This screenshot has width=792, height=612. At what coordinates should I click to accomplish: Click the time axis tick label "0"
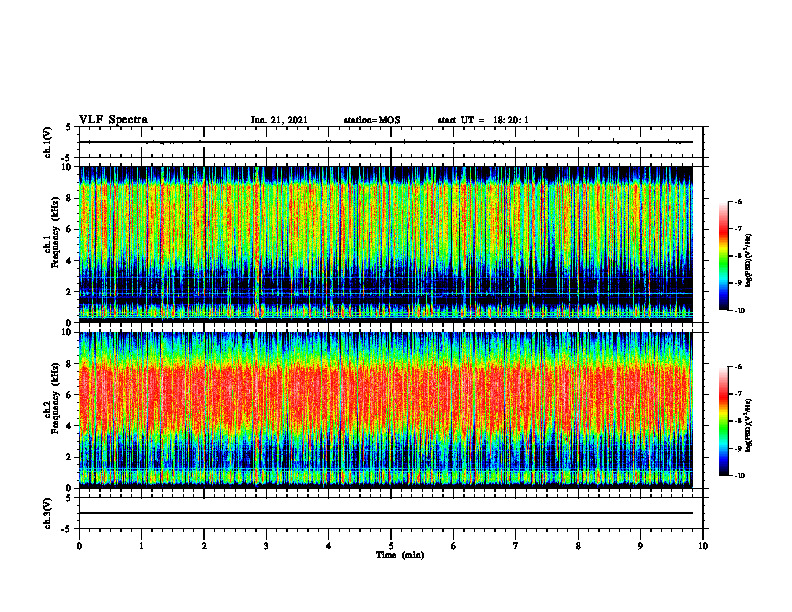79,546
